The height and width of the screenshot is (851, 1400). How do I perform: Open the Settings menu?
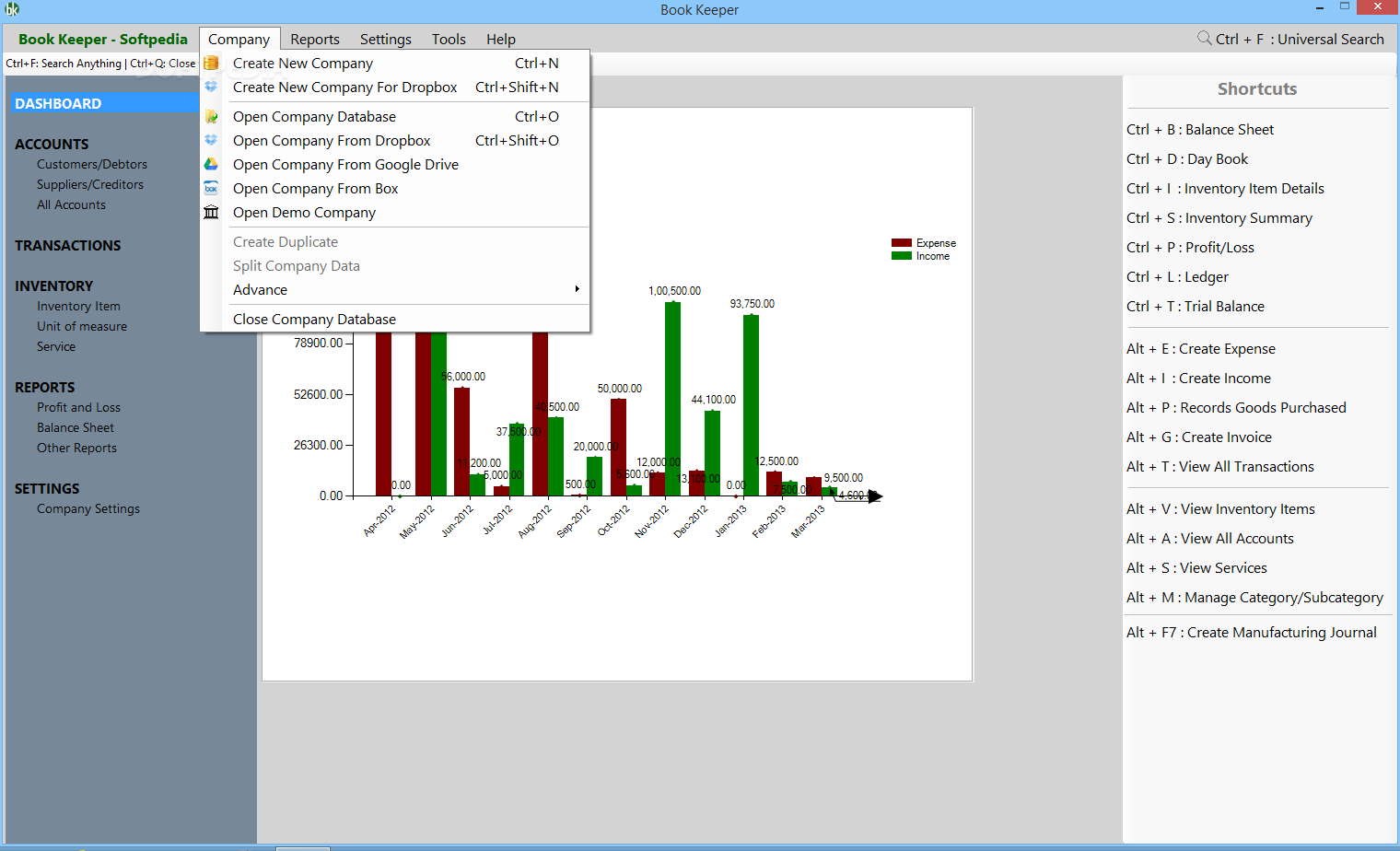(386, 40)
